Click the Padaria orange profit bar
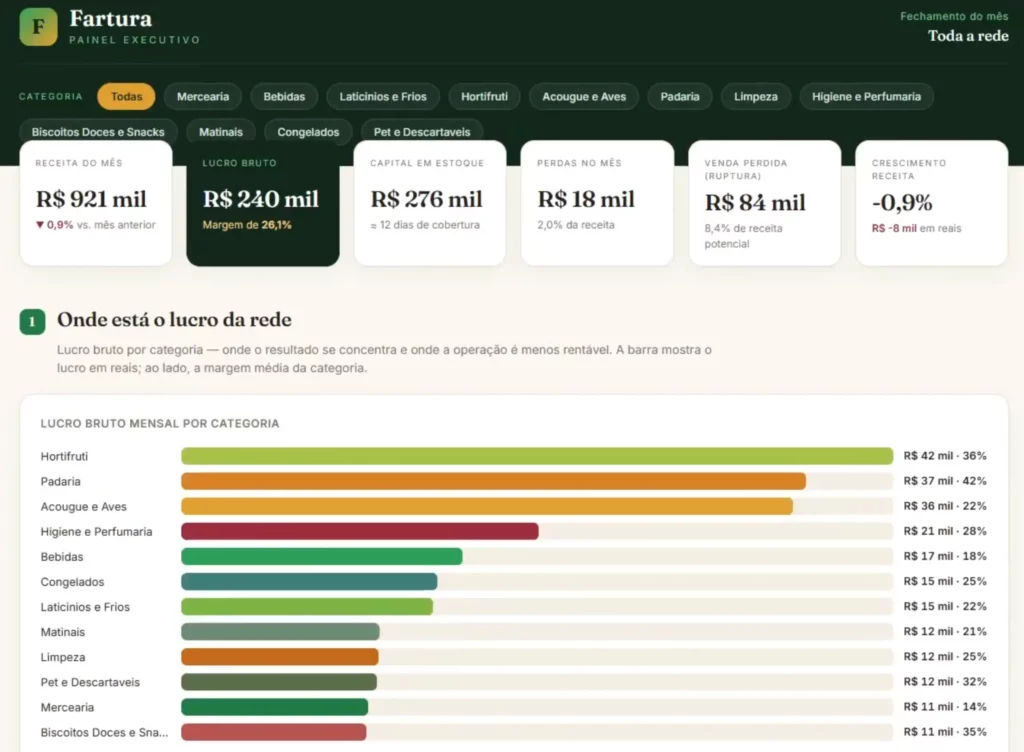 [493, 481]
